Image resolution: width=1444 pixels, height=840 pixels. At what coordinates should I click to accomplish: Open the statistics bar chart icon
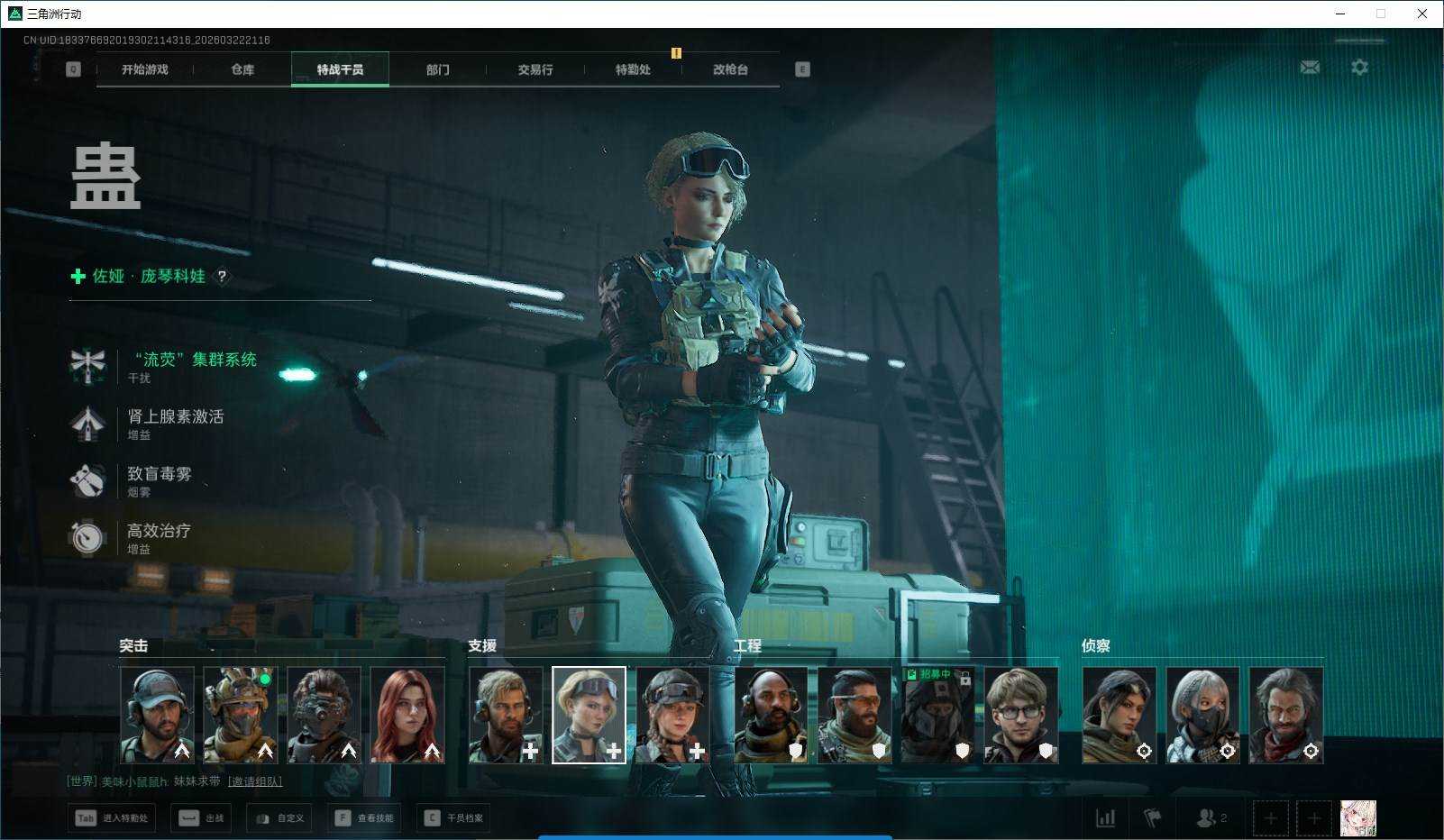tap(1105, 817)
